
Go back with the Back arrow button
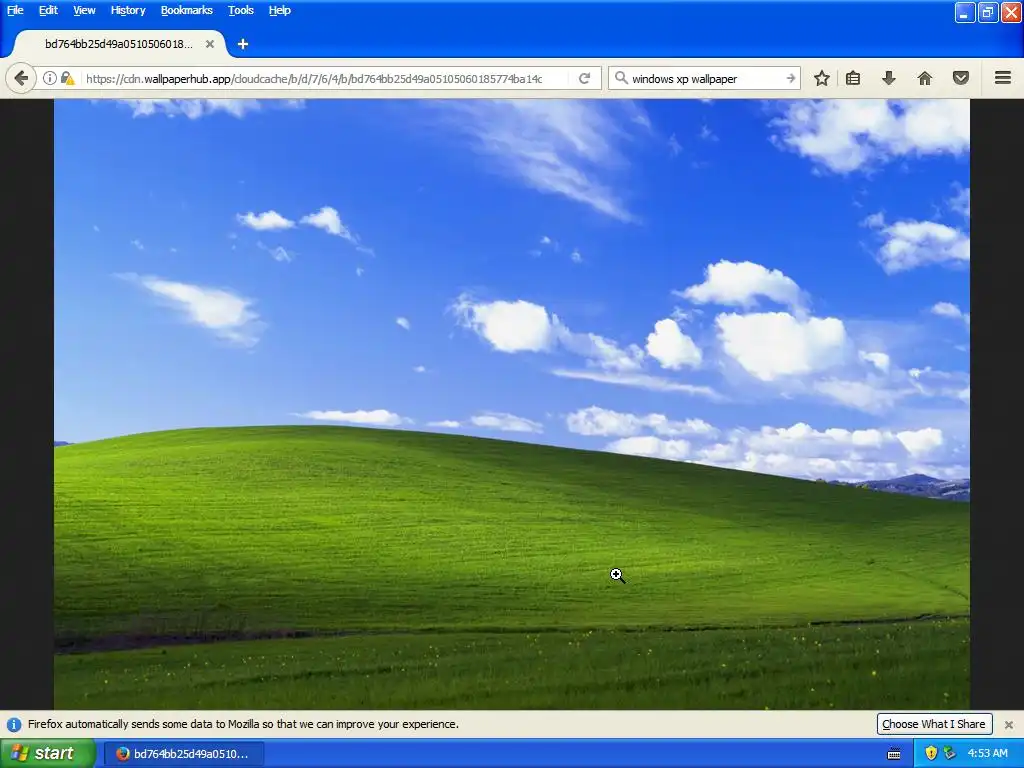21,78
